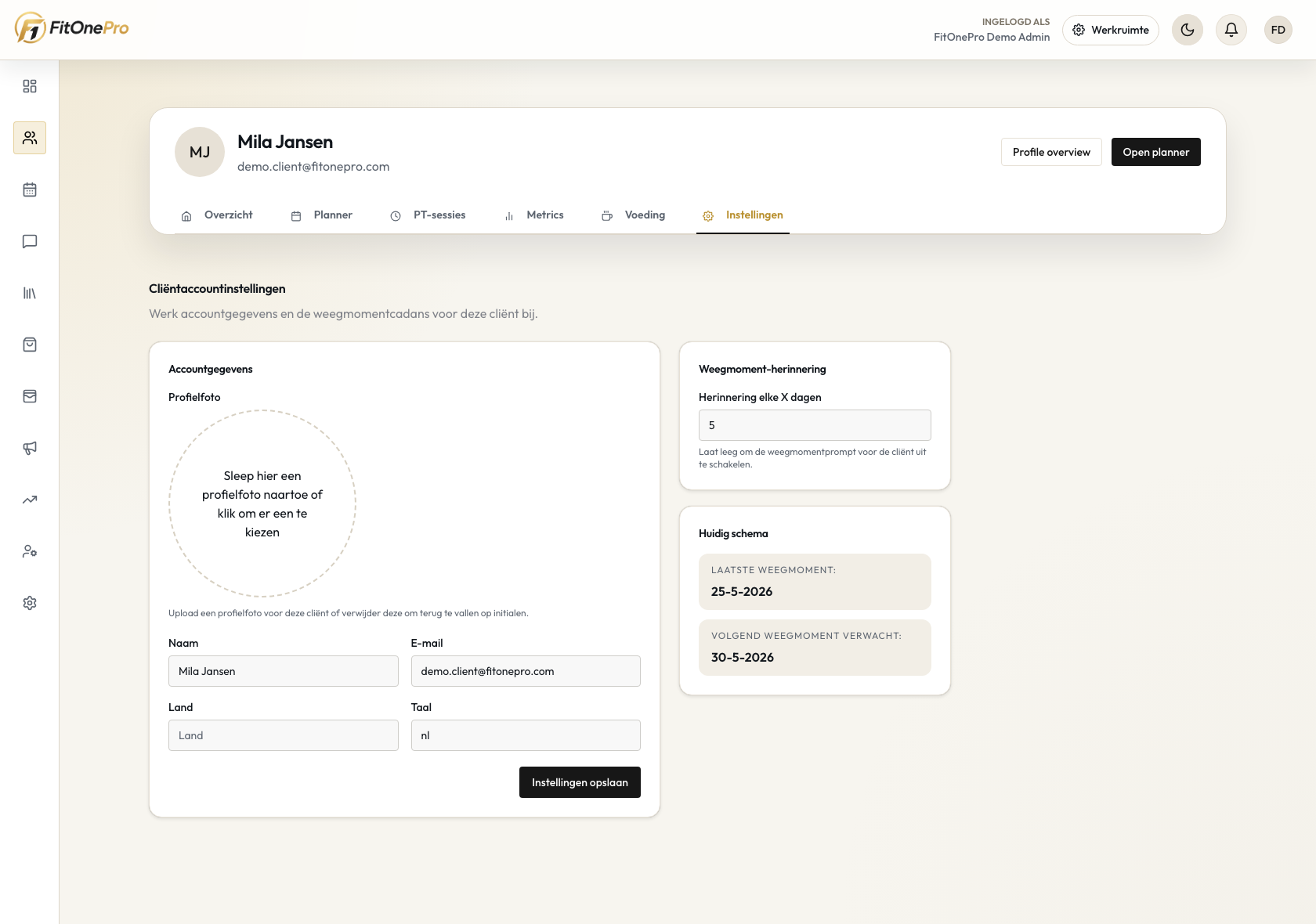Open the megaphone announcements icon in sidebar

[x=30, y=448]
